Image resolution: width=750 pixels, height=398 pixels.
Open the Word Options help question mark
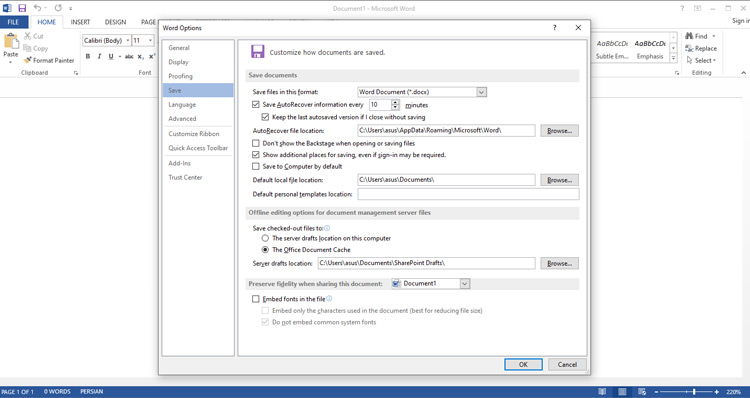[554, 28]
